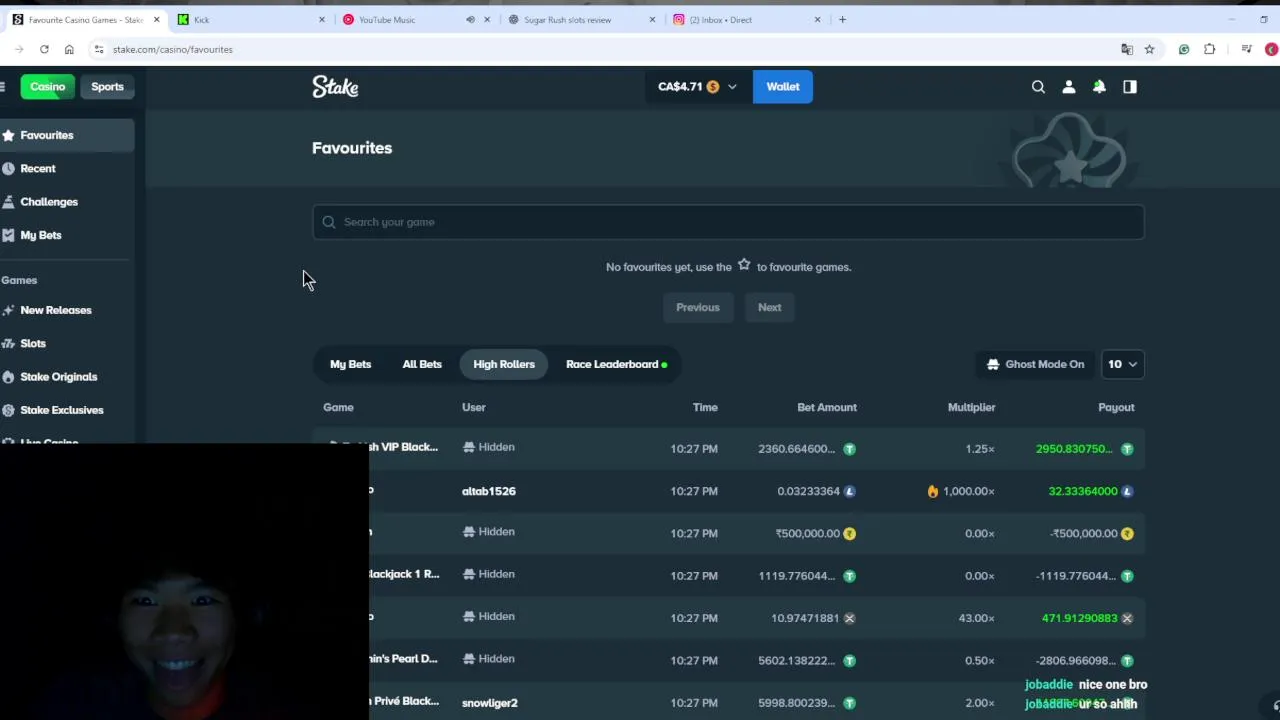Click the Stake logo
Image resolution: width=1280 pixels, height=720 pixels.
pos(335,87)
